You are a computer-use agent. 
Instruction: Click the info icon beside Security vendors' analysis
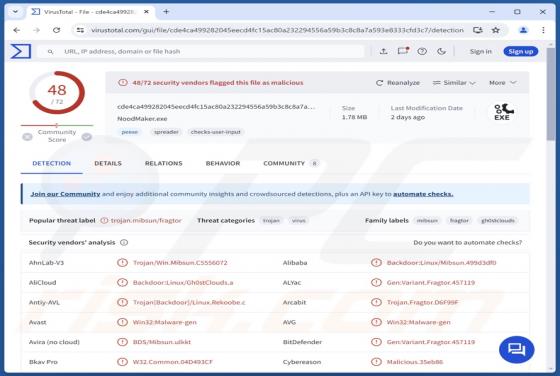click(124, 242)
